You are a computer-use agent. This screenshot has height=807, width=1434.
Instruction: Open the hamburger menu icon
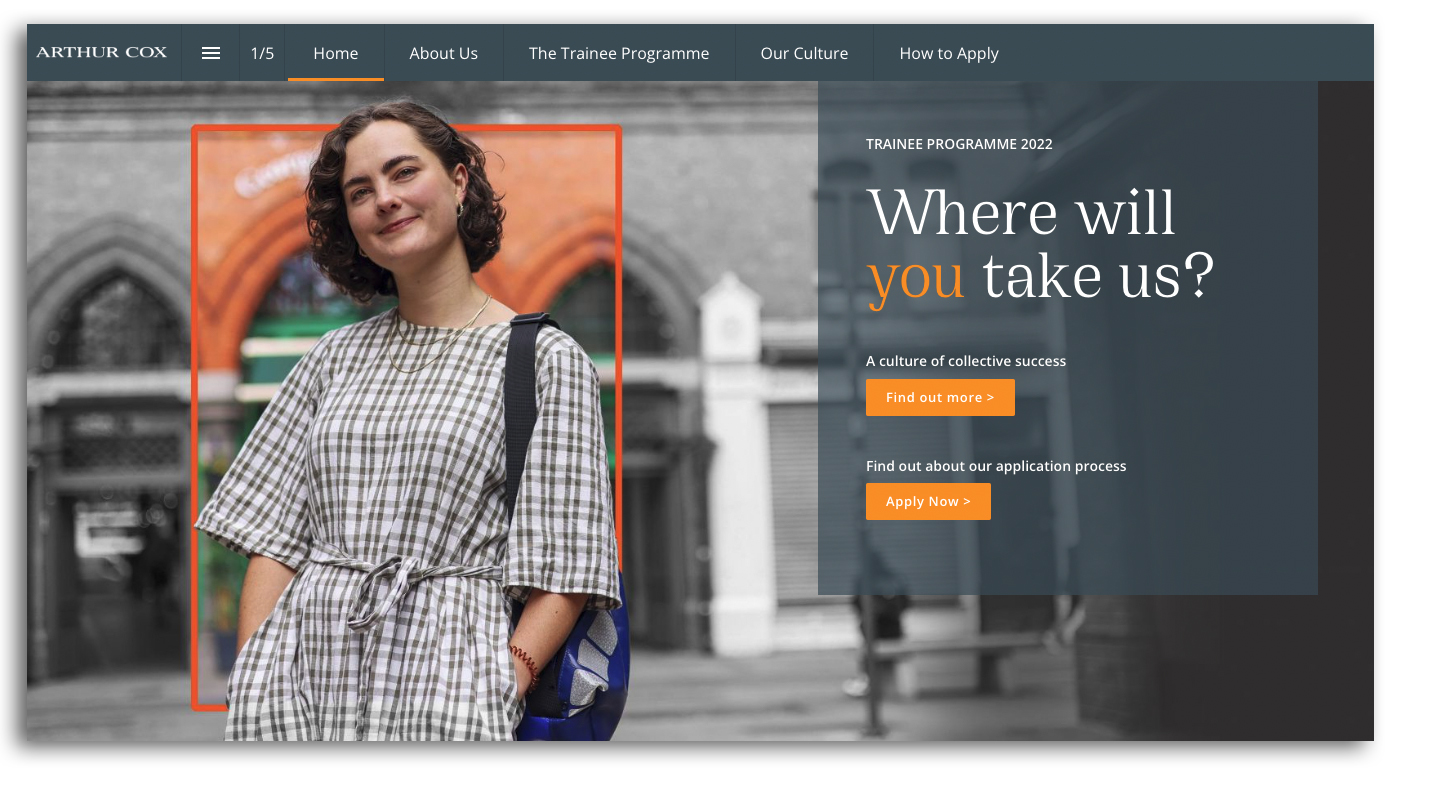(x=211, y=53)
